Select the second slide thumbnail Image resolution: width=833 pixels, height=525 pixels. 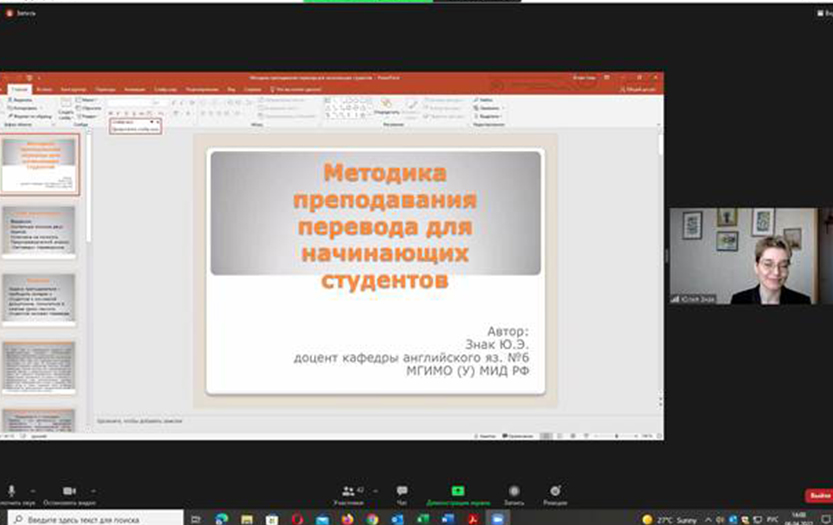click(39, 233)
